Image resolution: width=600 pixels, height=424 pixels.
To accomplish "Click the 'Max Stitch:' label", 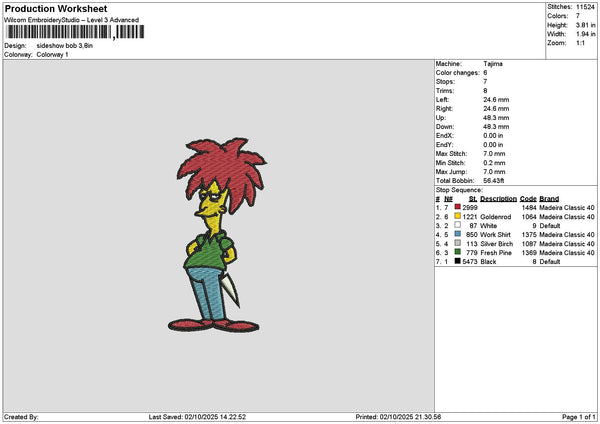I will click(x=451, y=154).
